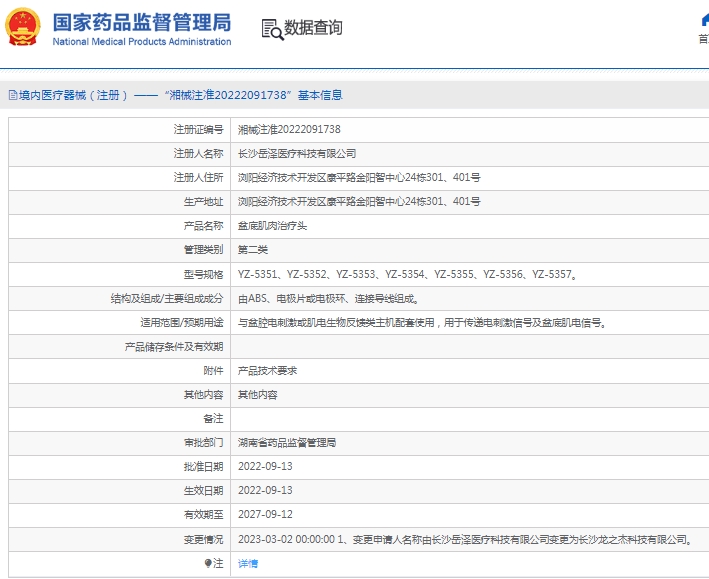Click the 有效期至 label
709x579 pixels.
point(203,514)
